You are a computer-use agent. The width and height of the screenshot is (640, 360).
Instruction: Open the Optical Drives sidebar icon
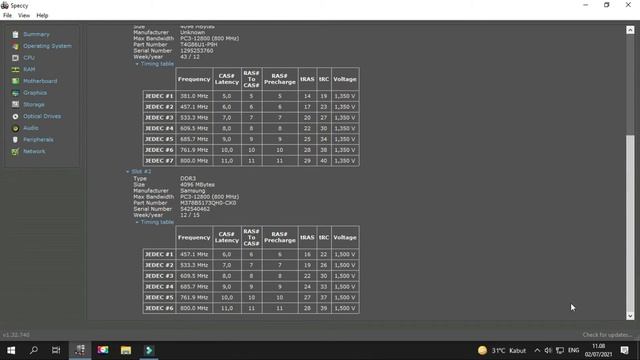(15, 116)
